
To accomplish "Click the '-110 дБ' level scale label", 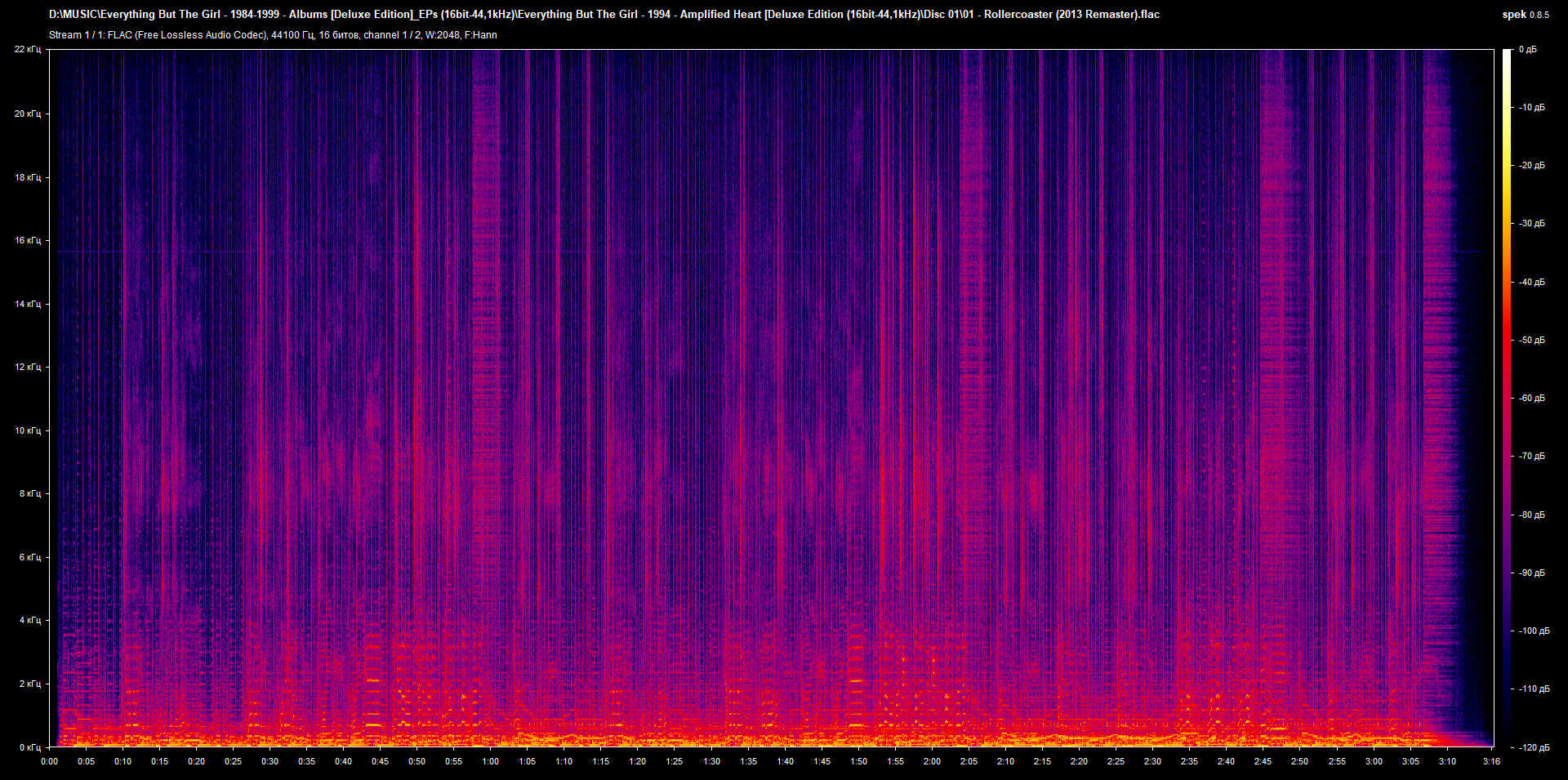I will point(1535,689).
